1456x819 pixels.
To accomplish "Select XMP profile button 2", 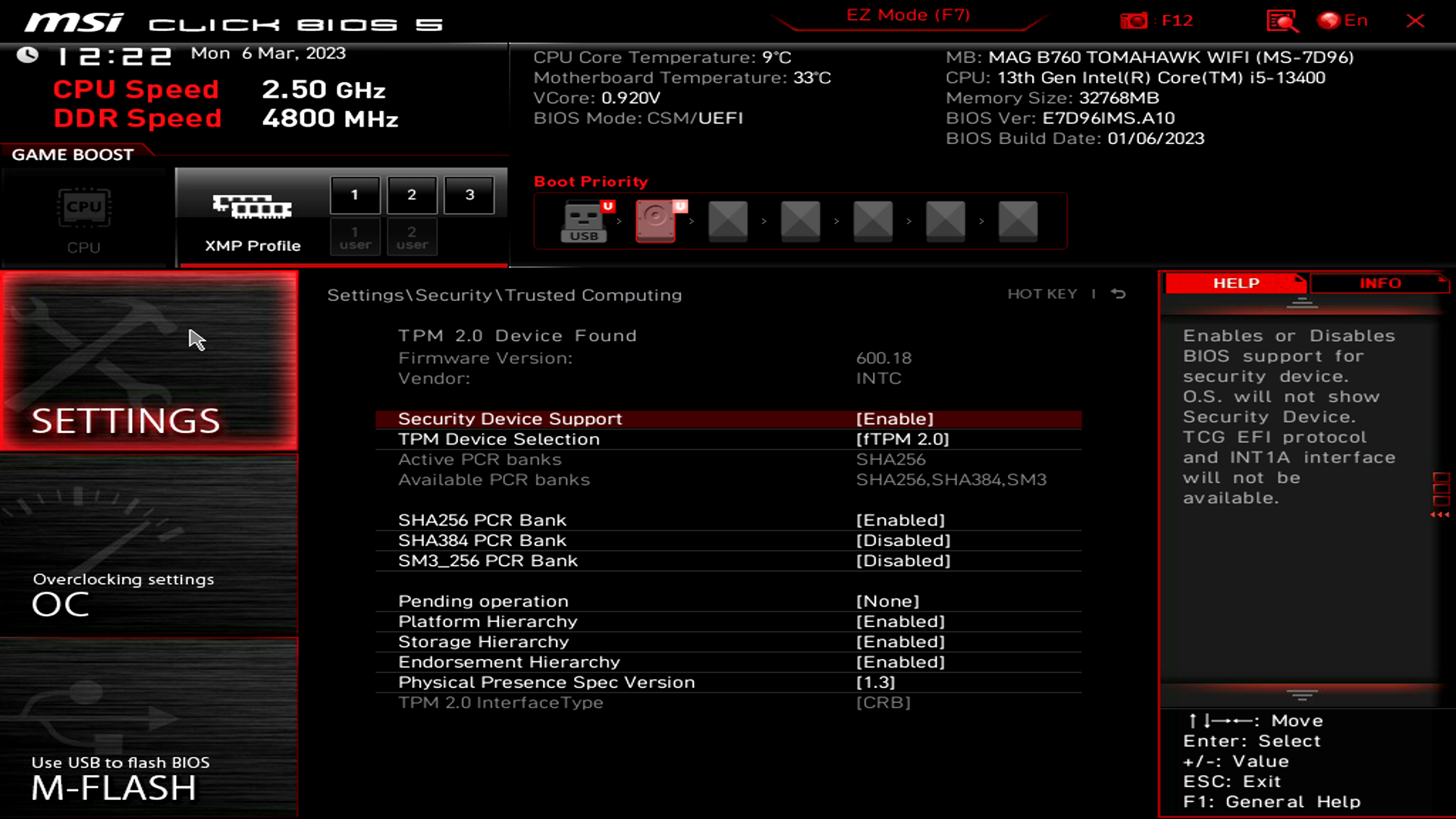I will 412,195.
